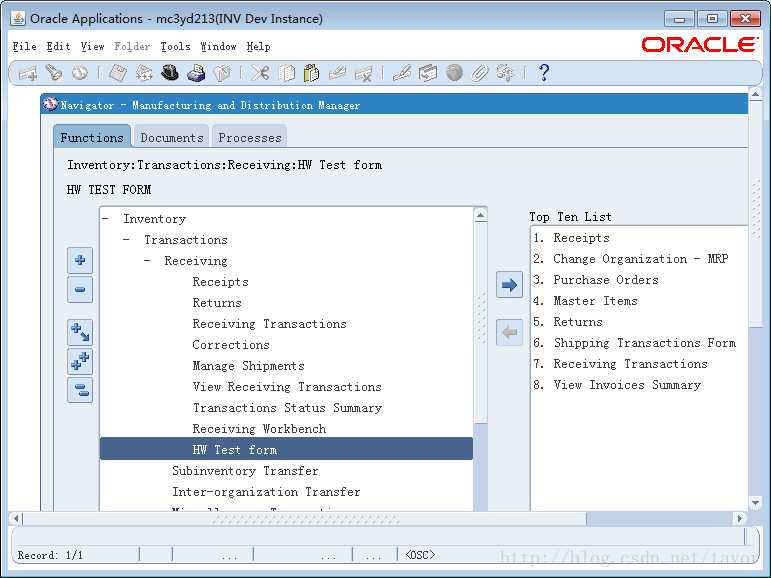This screenshot has width=771, height=578.
Task: Collapse the Transactions tree node
Action: point(126,240)
